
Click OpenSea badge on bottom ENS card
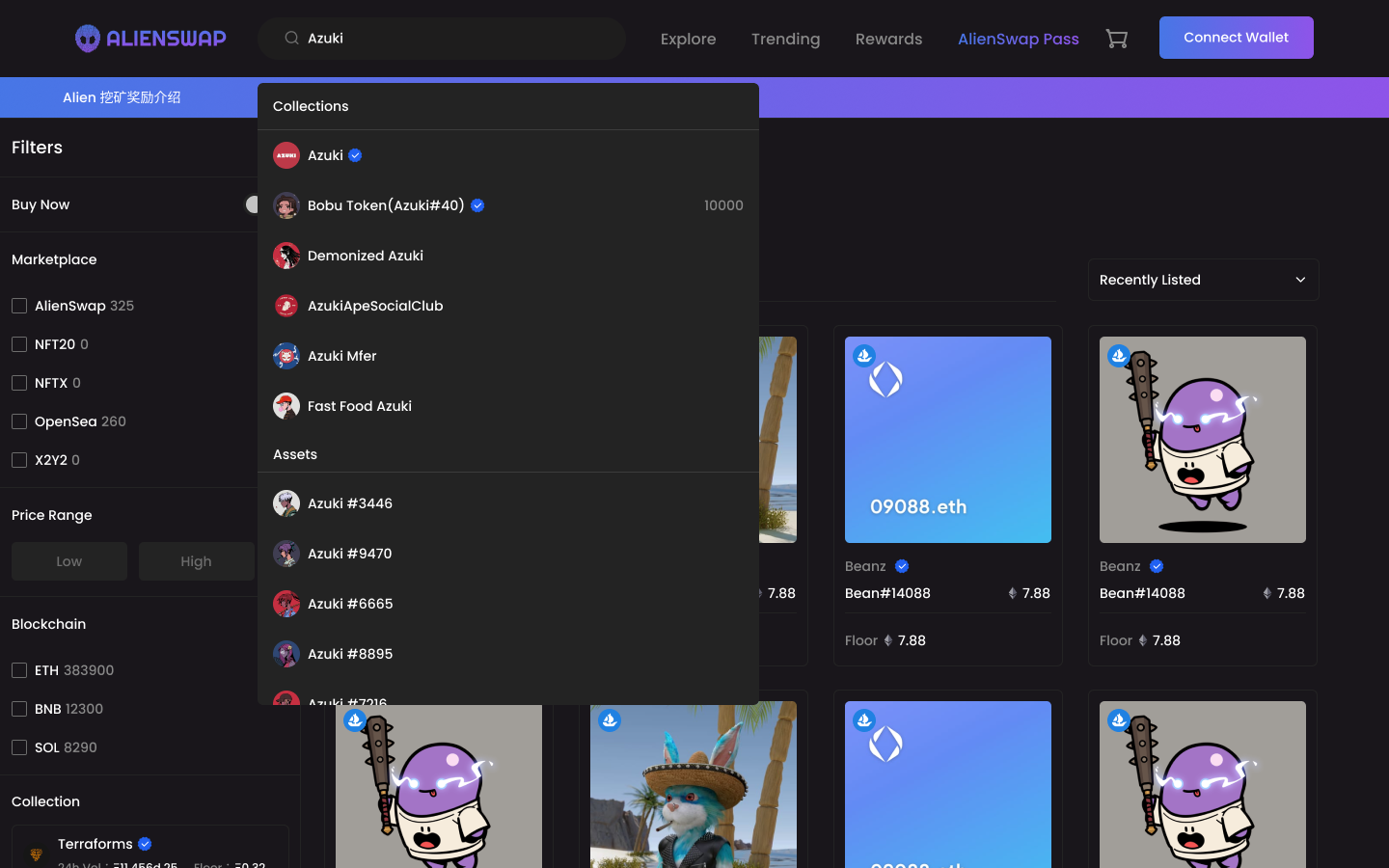click(x=864, y=720)
